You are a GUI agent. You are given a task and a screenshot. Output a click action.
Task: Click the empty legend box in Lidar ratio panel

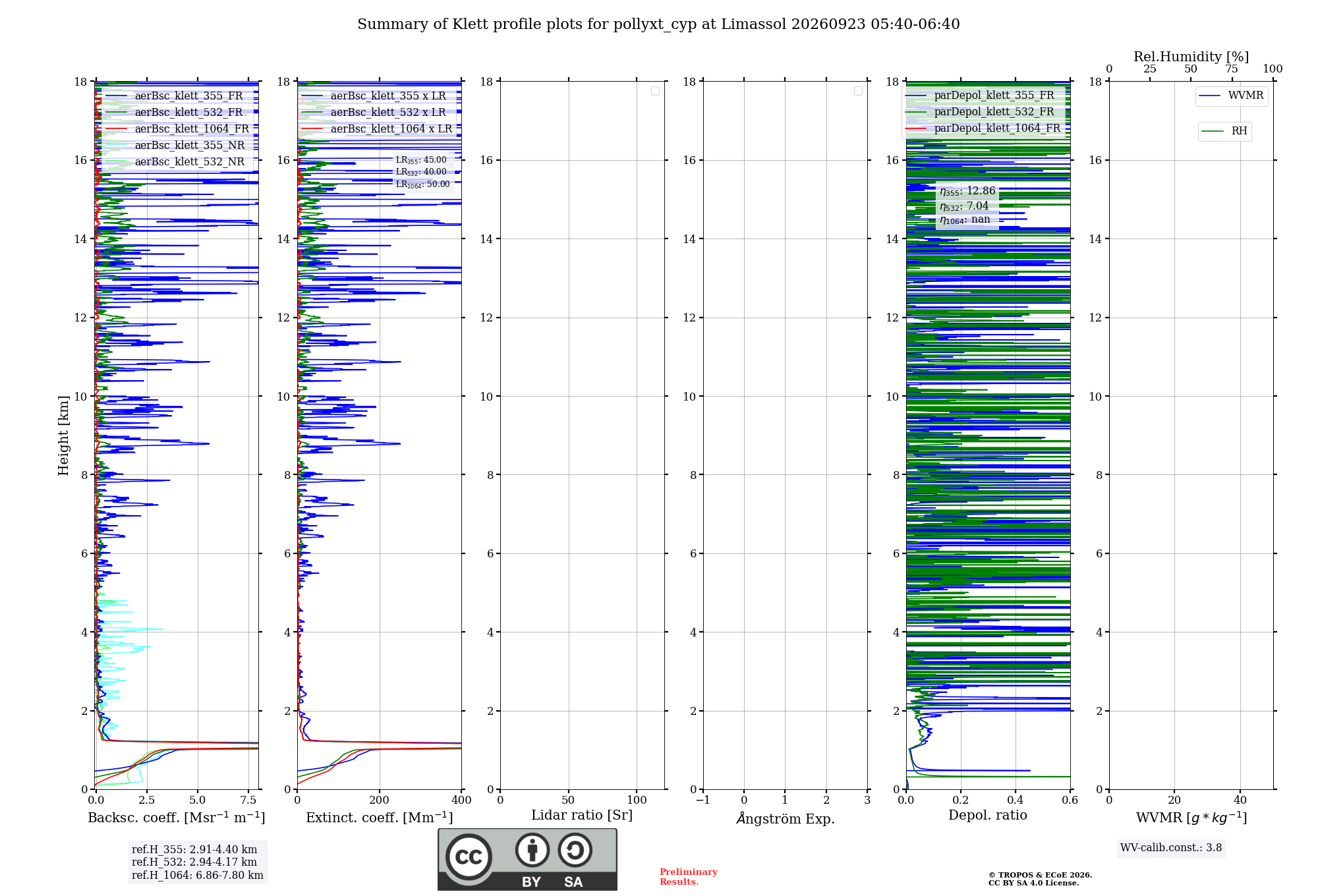click(x=655, y=91)
